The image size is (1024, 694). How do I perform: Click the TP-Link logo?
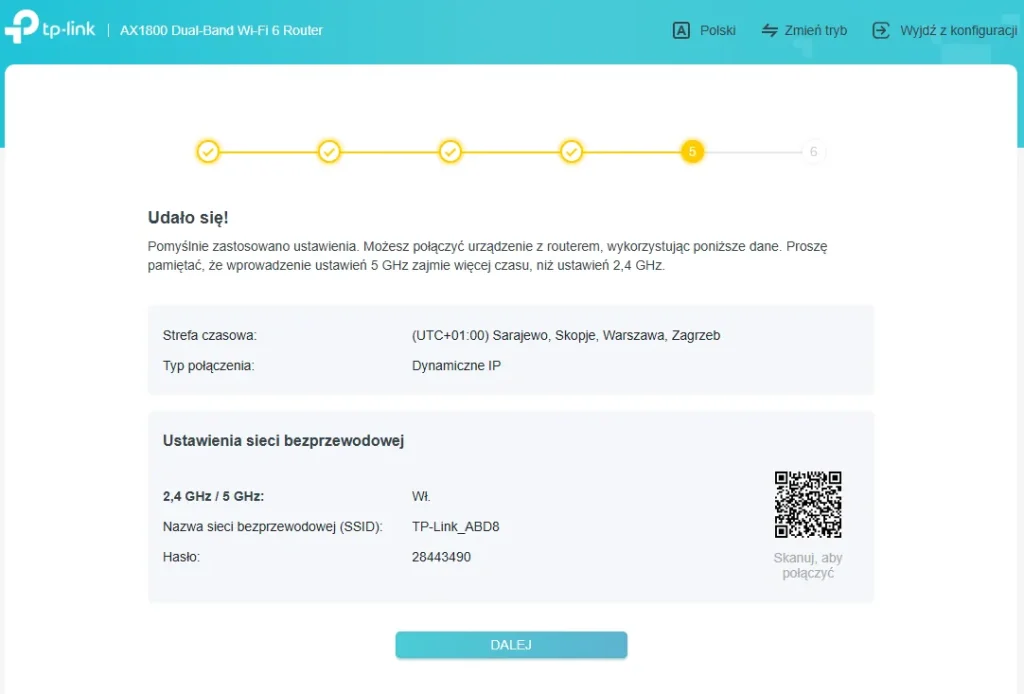pos(50,27)
